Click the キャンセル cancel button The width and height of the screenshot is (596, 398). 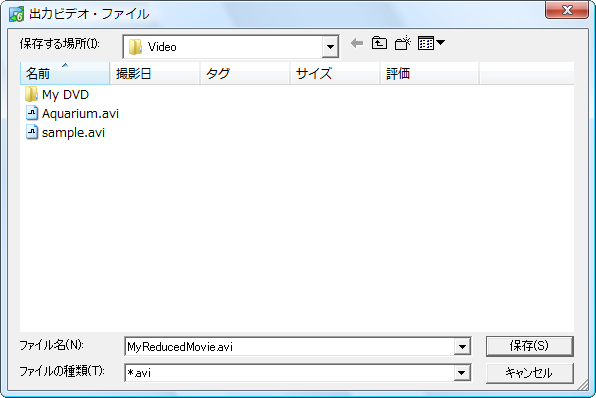pos(529,373)
